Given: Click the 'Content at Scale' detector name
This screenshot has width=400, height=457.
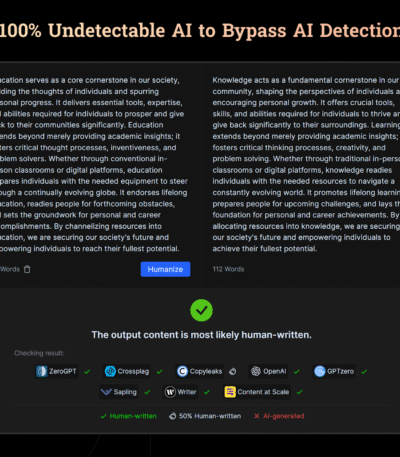Looking at the screenshot, I should (x=263, y=392).
